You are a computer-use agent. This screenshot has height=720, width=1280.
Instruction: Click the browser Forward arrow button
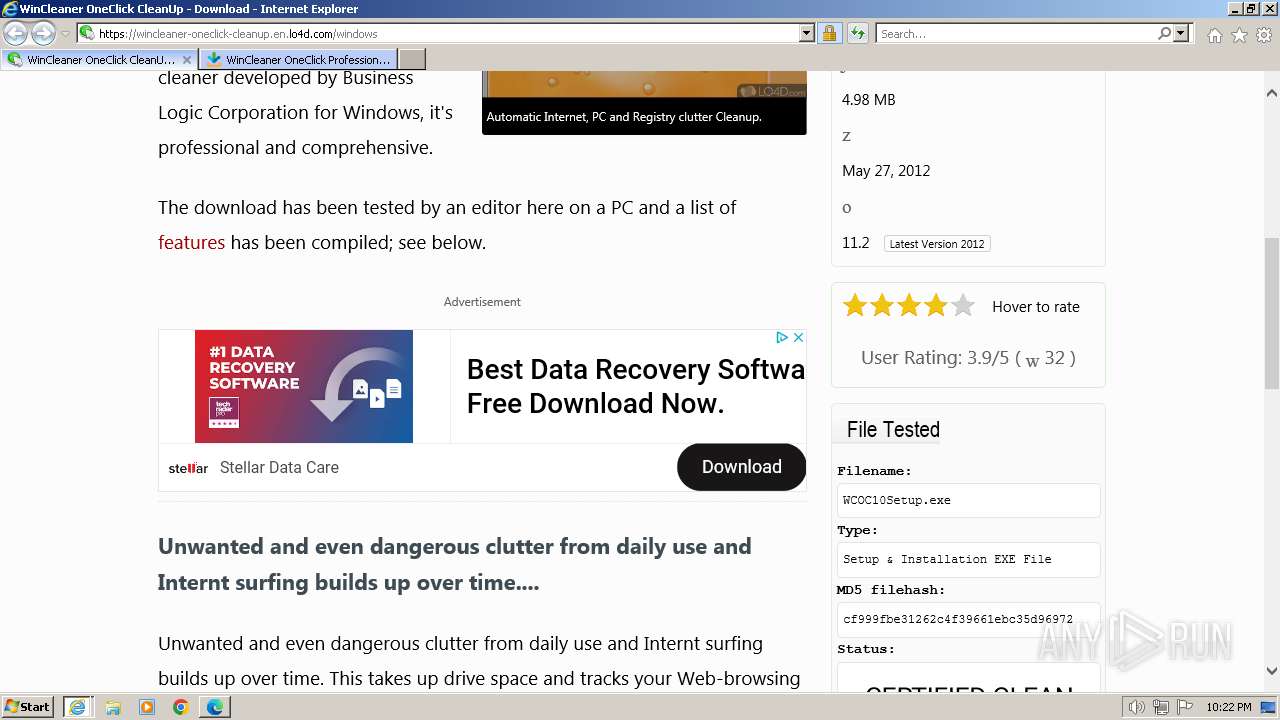coord(43,34)
